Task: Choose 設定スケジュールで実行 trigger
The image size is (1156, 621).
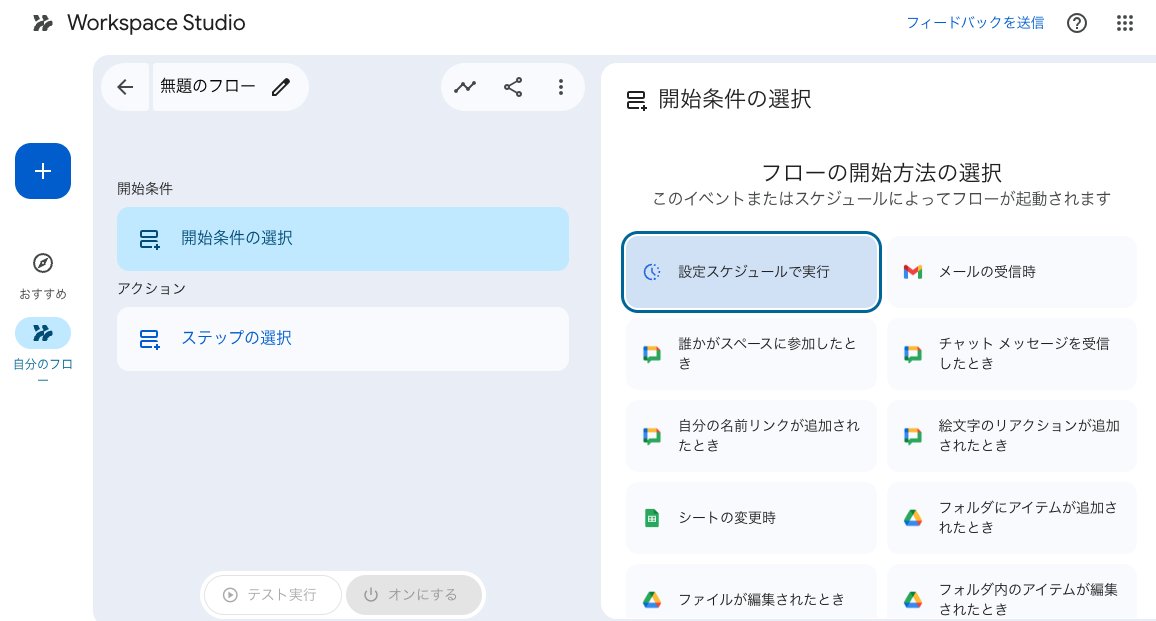Action: pyautogui.click(x=751, y=272)
